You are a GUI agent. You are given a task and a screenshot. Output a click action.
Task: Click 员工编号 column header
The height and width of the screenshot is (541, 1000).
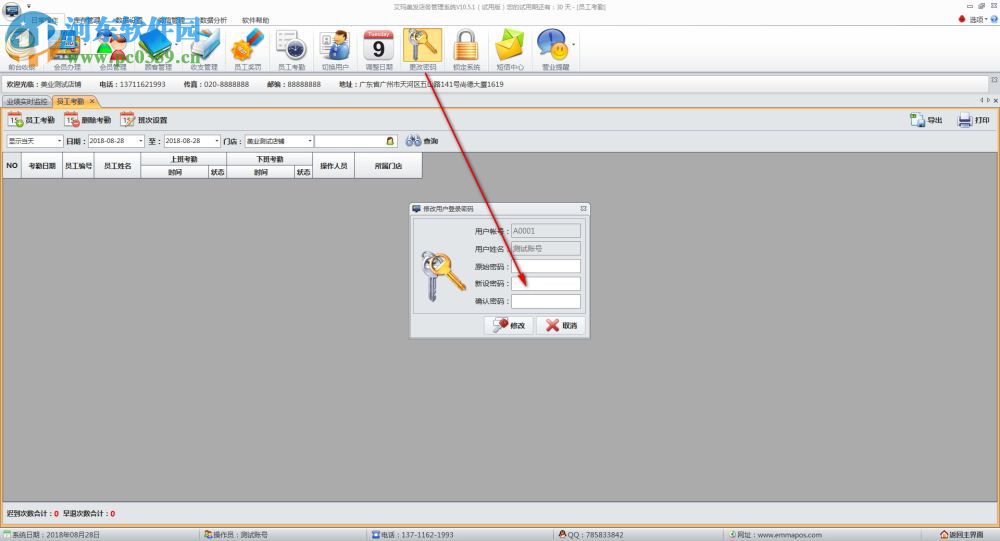click(x=78, y=165)
